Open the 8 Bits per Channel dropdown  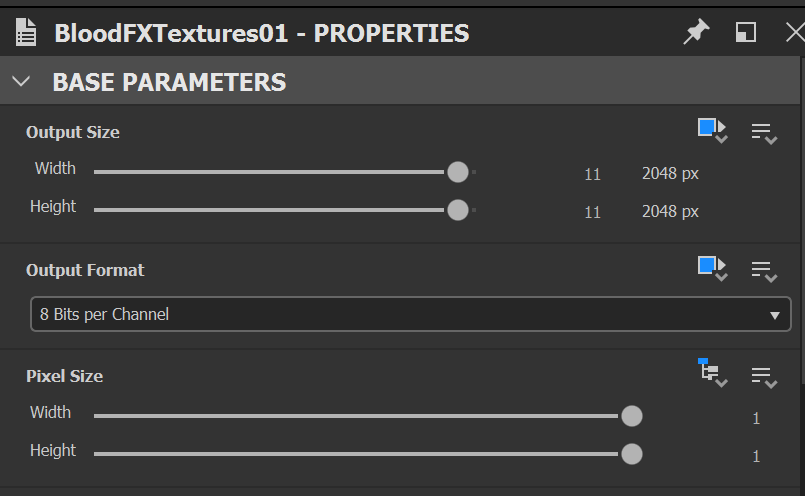click(410, 314)
